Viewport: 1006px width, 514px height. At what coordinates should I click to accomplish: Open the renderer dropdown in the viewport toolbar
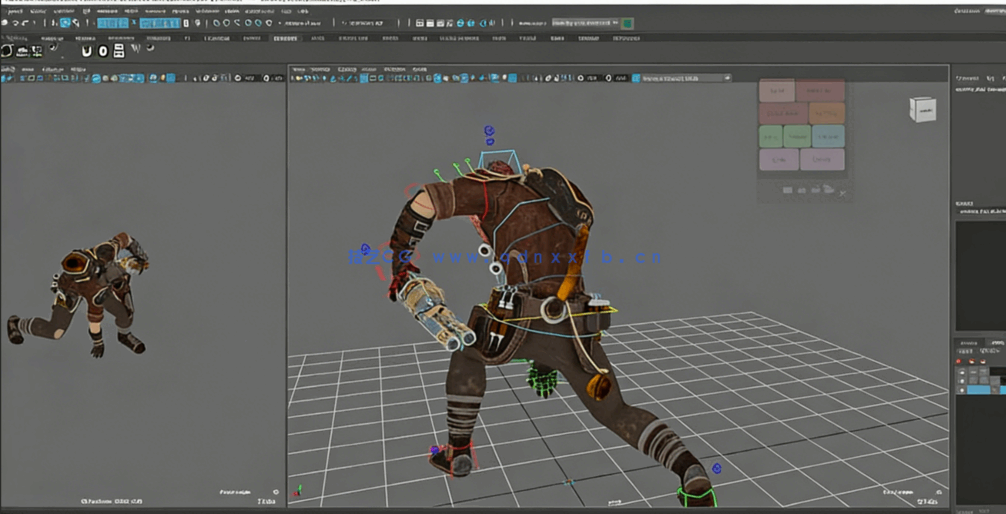tap(685, 78)
